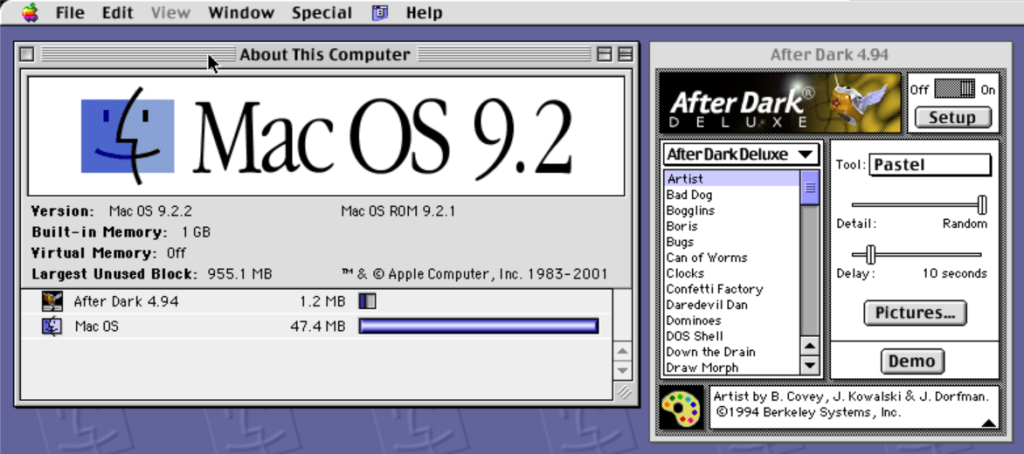Open the Pictures... button
1024x454 pixels.
[914, 313]
